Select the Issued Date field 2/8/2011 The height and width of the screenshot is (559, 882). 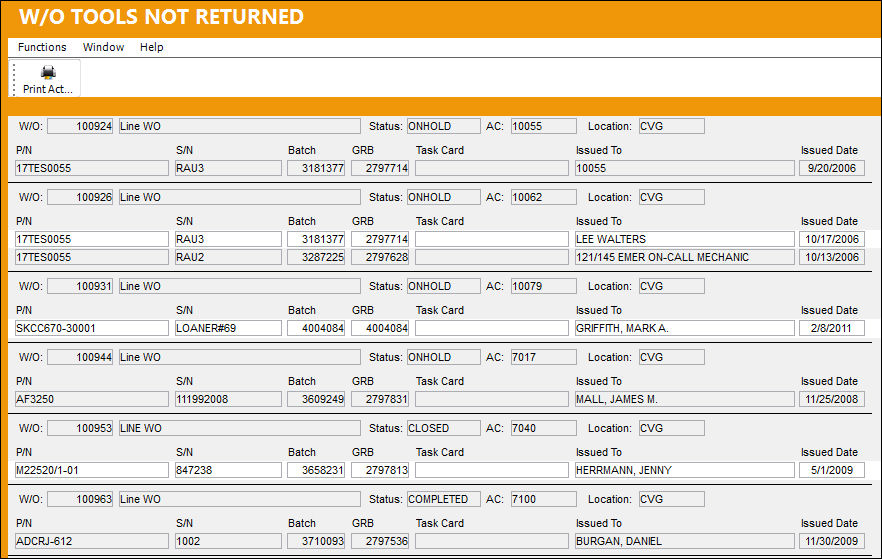click(x=831, y=328)
